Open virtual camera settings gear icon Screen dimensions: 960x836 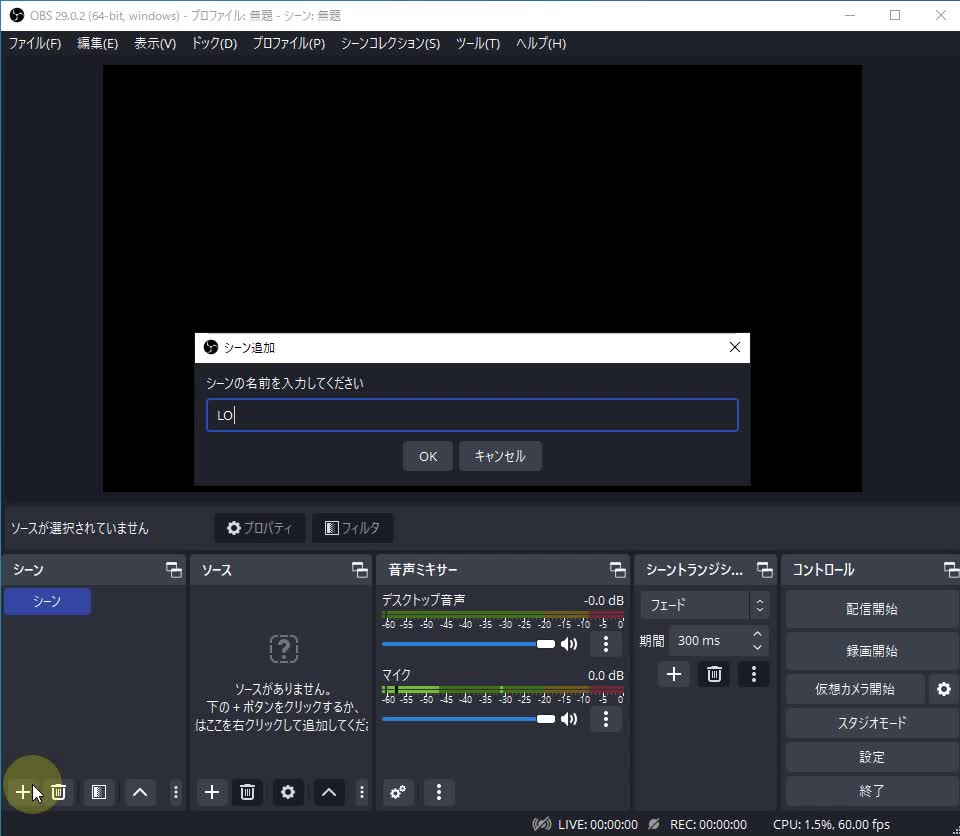point(943,689)
